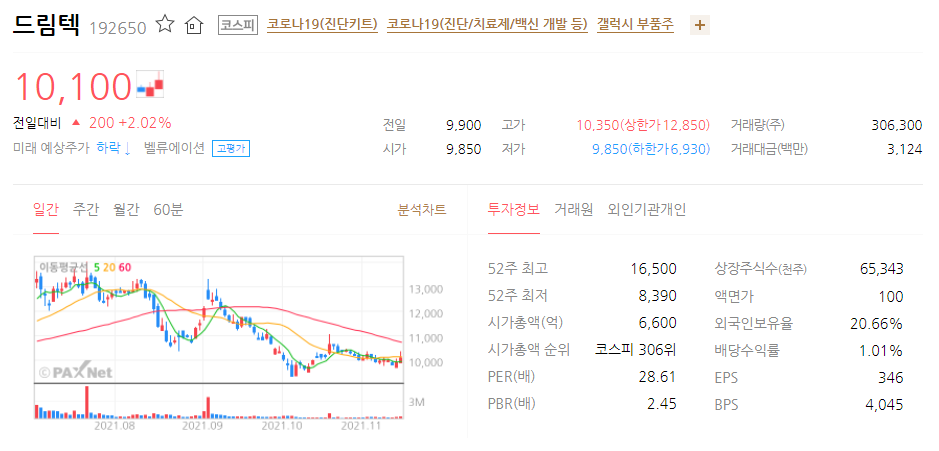Open company homepage via house icon
939x451 pixels.
(194, 25)
